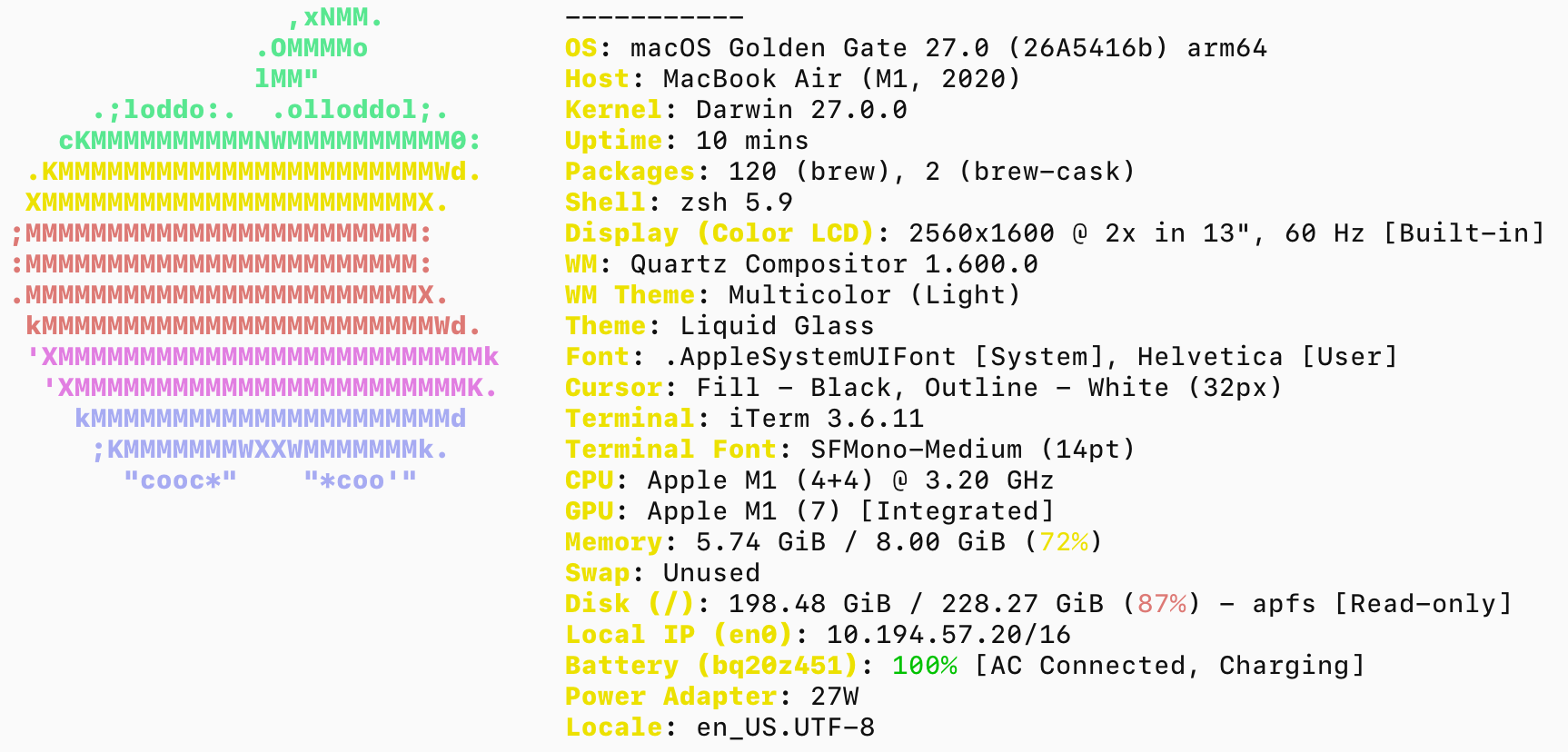Click the Local IP address 10.194.57.20/16

(x=948, y=634)
